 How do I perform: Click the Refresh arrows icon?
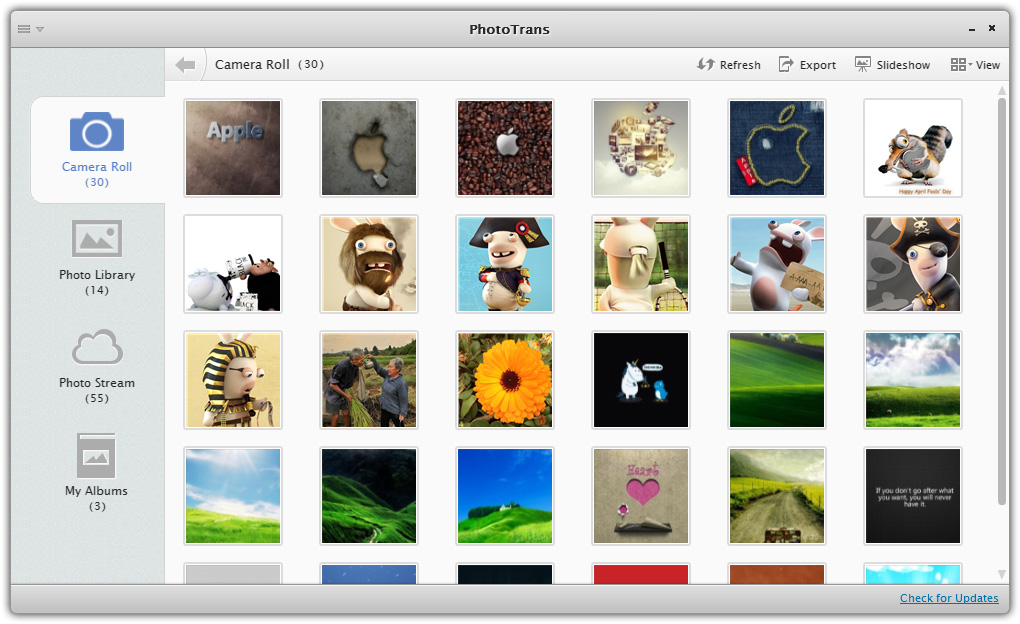coord(705,64)
